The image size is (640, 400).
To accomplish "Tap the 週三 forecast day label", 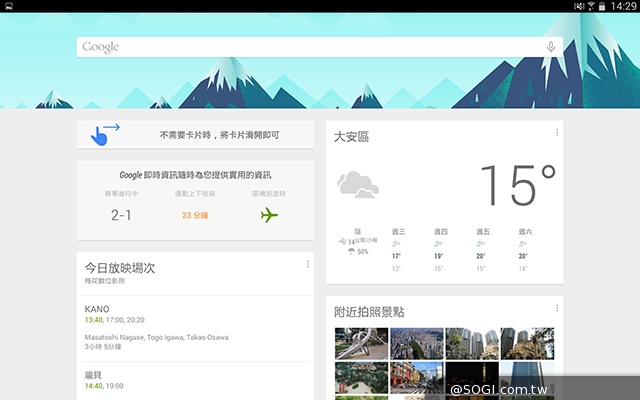I will pos(398,232).
